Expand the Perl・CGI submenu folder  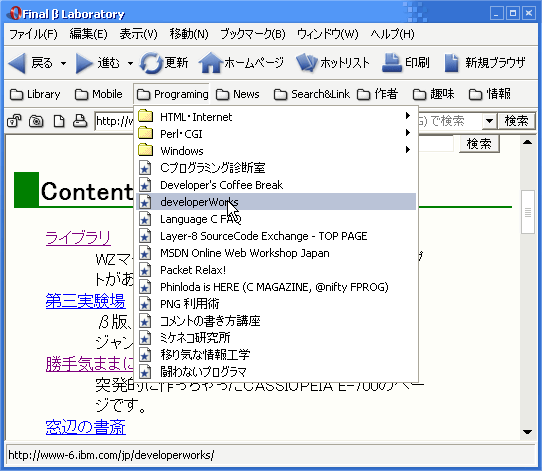pyautogui.click(x=276, y=134)
